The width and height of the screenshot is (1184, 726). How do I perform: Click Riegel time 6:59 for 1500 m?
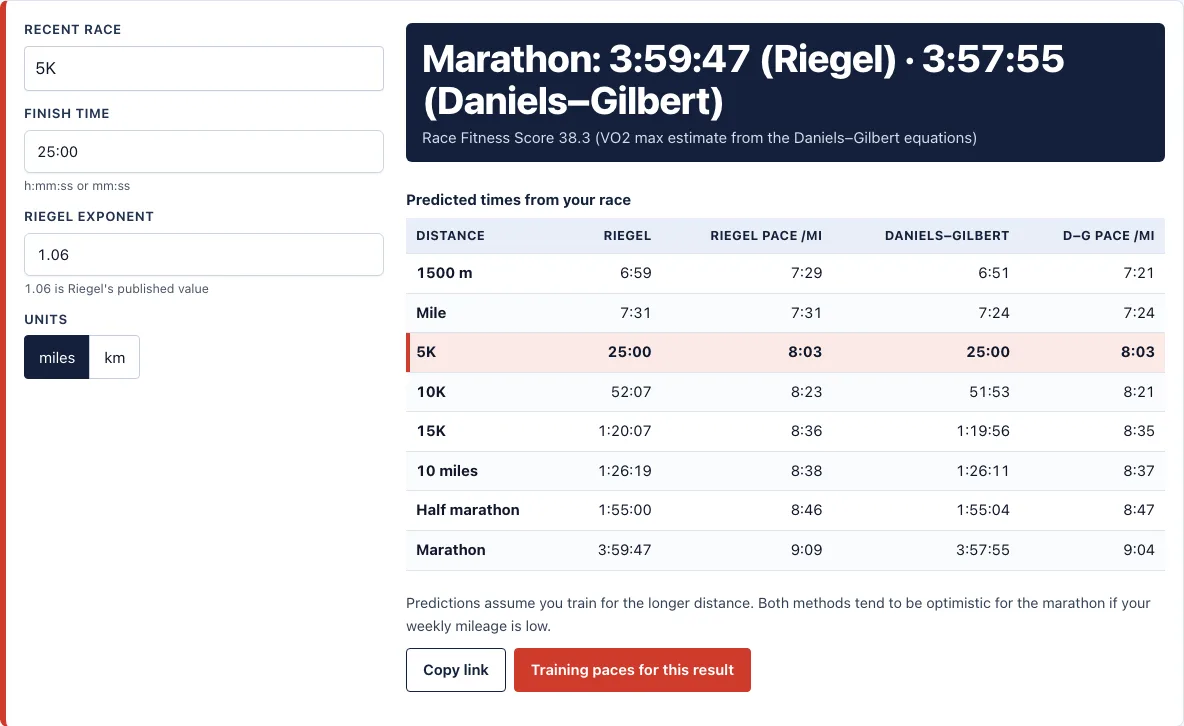[635, 273]
